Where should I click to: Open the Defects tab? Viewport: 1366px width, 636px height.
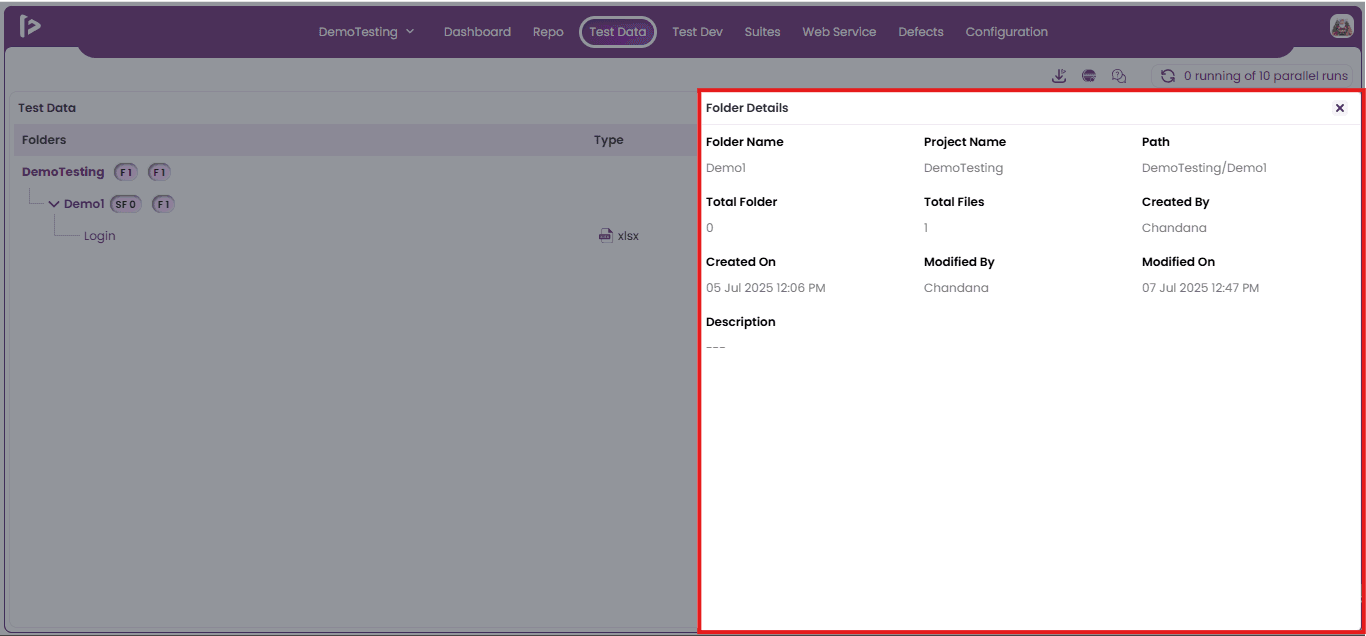pos(921,32)
